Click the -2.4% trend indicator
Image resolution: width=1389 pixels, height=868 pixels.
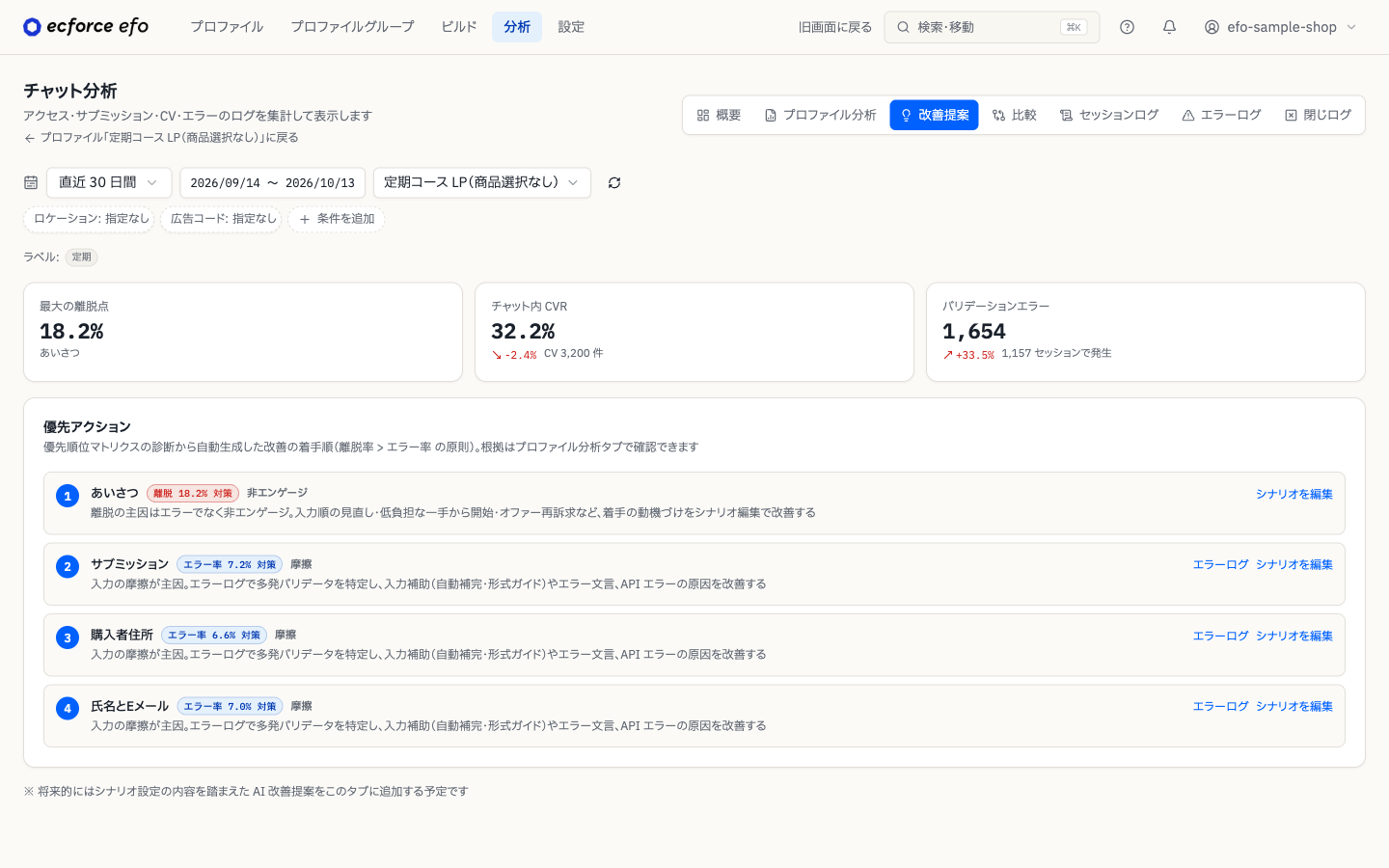514,355
